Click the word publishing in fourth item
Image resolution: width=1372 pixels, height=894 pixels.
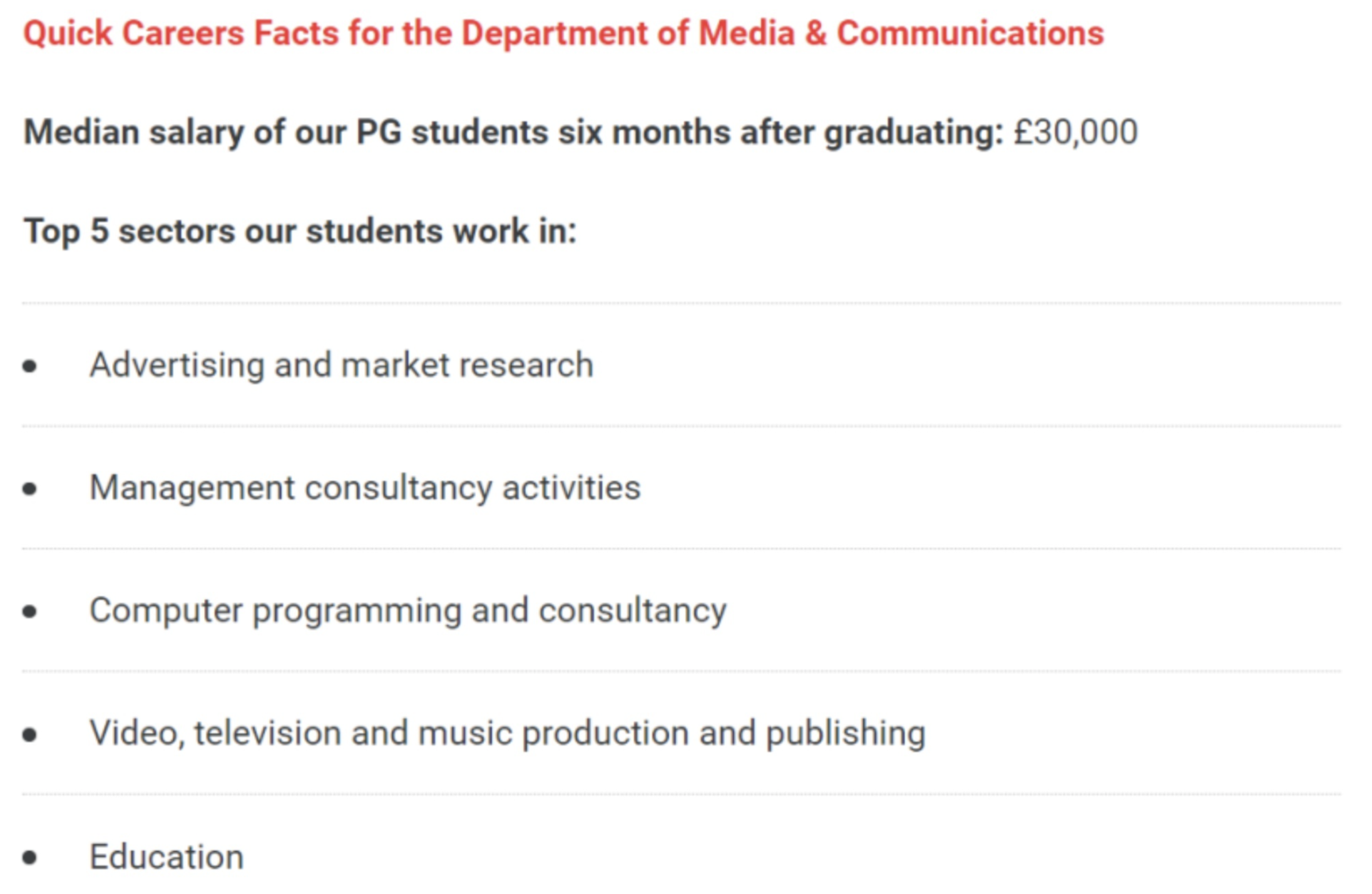846,734
